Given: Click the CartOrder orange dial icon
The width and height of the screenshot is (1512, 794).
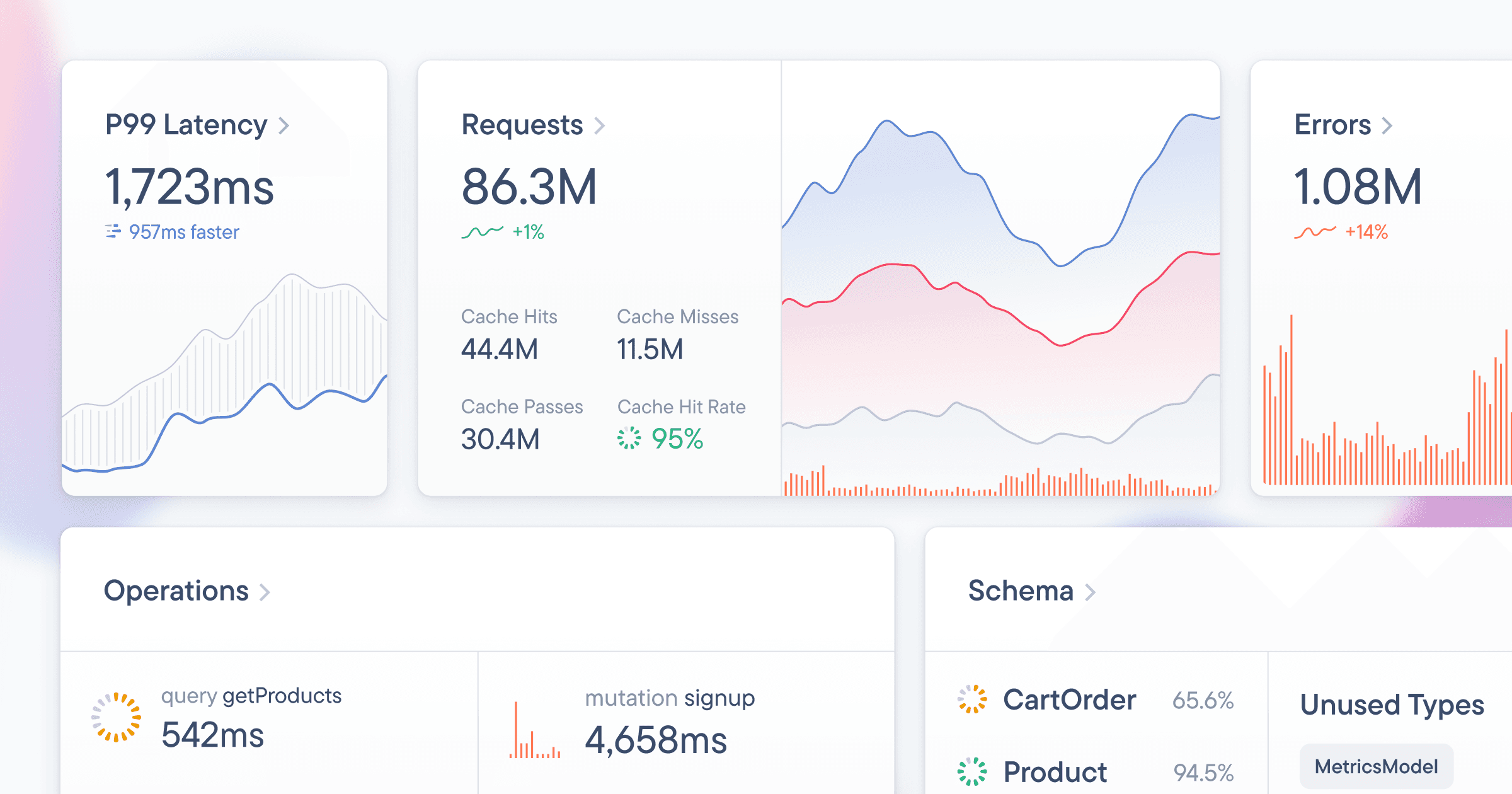Looking at the screenshot, I should [972, 699].
